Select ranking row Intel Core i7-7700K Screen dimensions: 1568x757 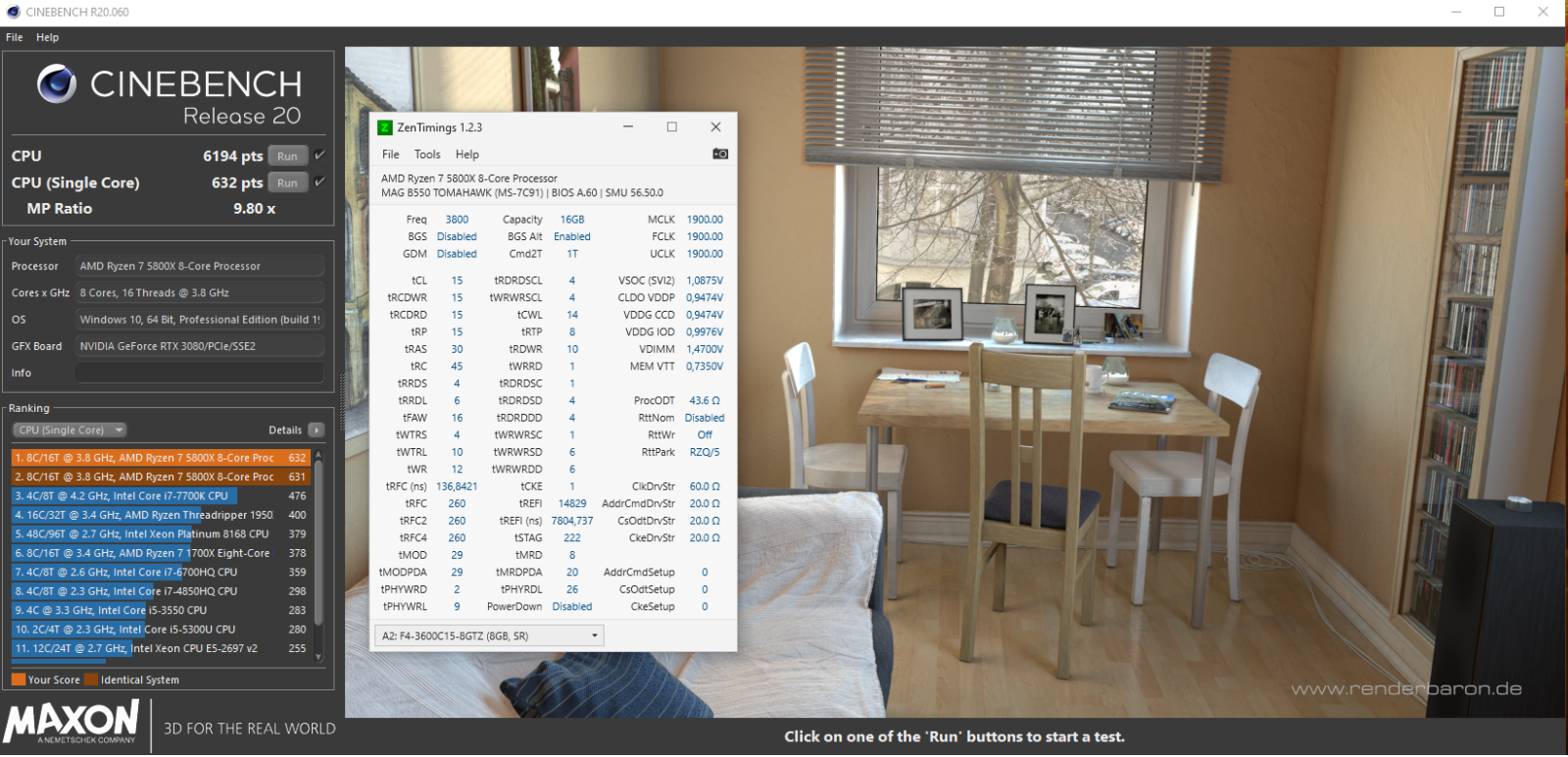click(161, 496)
